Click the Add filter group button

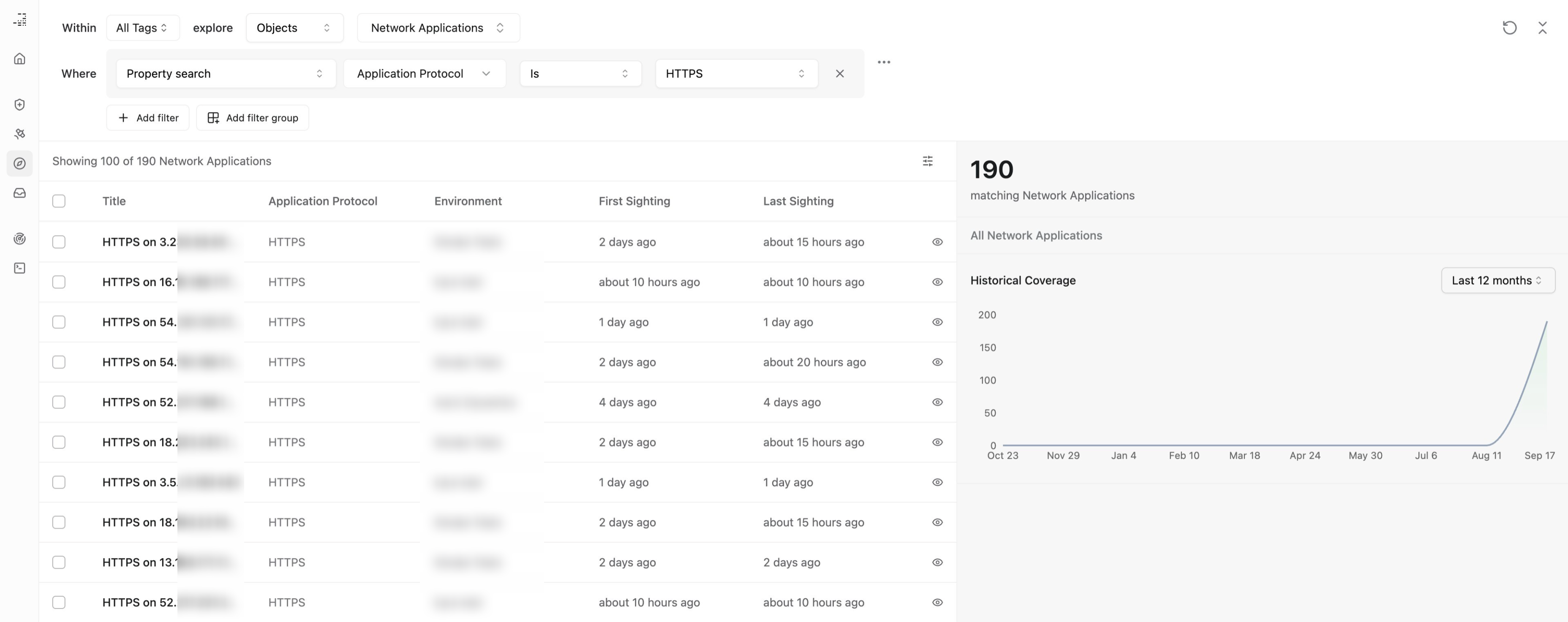click(x=253, y=118)
